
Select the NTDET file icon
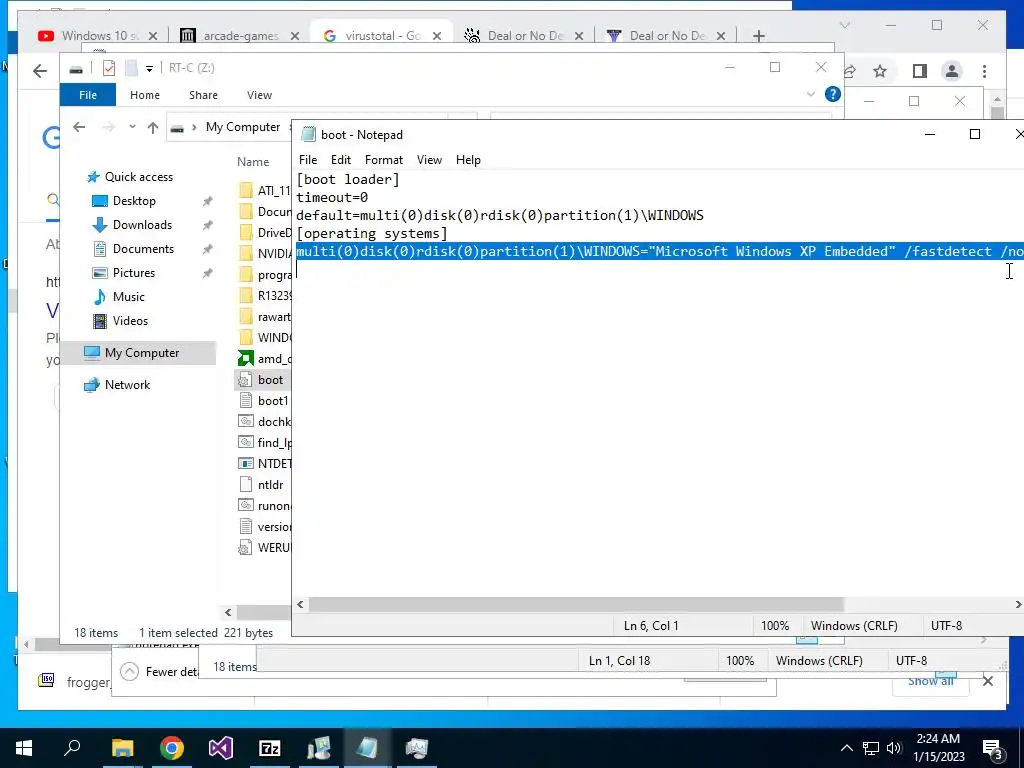click(x=246, y=464)
